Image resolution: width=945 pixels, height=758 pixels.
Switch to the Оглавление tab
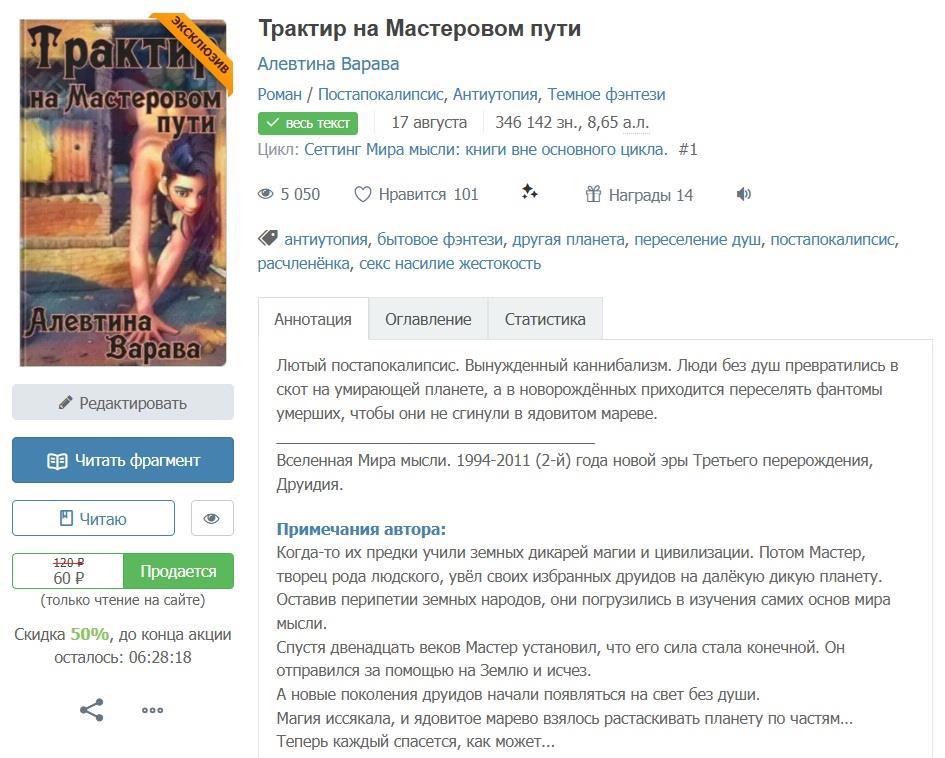(428, 319)
